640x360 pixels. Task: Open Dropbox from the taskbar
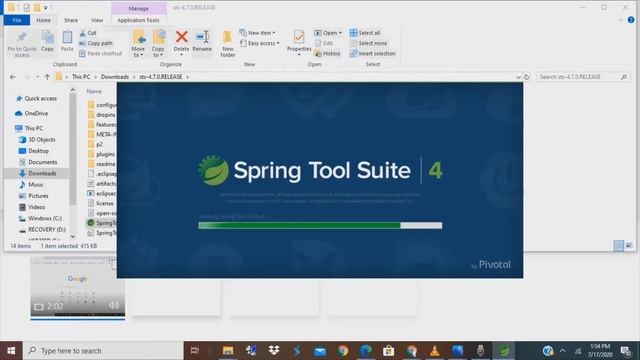(274, 351)
